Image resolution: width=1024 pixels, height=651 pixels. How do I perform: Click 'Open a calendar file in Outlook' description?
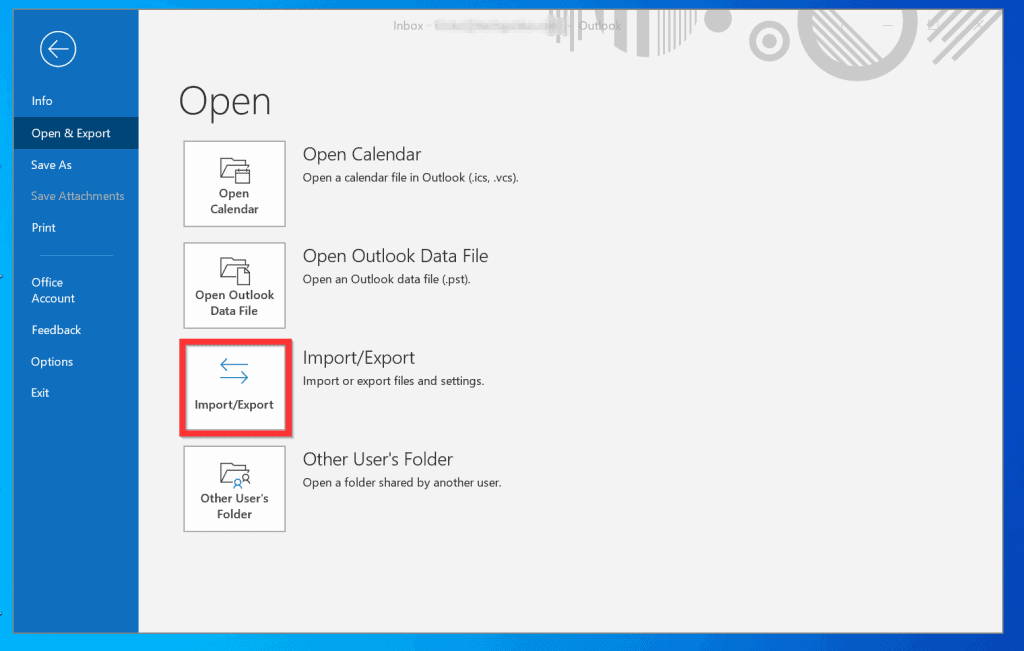click(x=410, y=178)
